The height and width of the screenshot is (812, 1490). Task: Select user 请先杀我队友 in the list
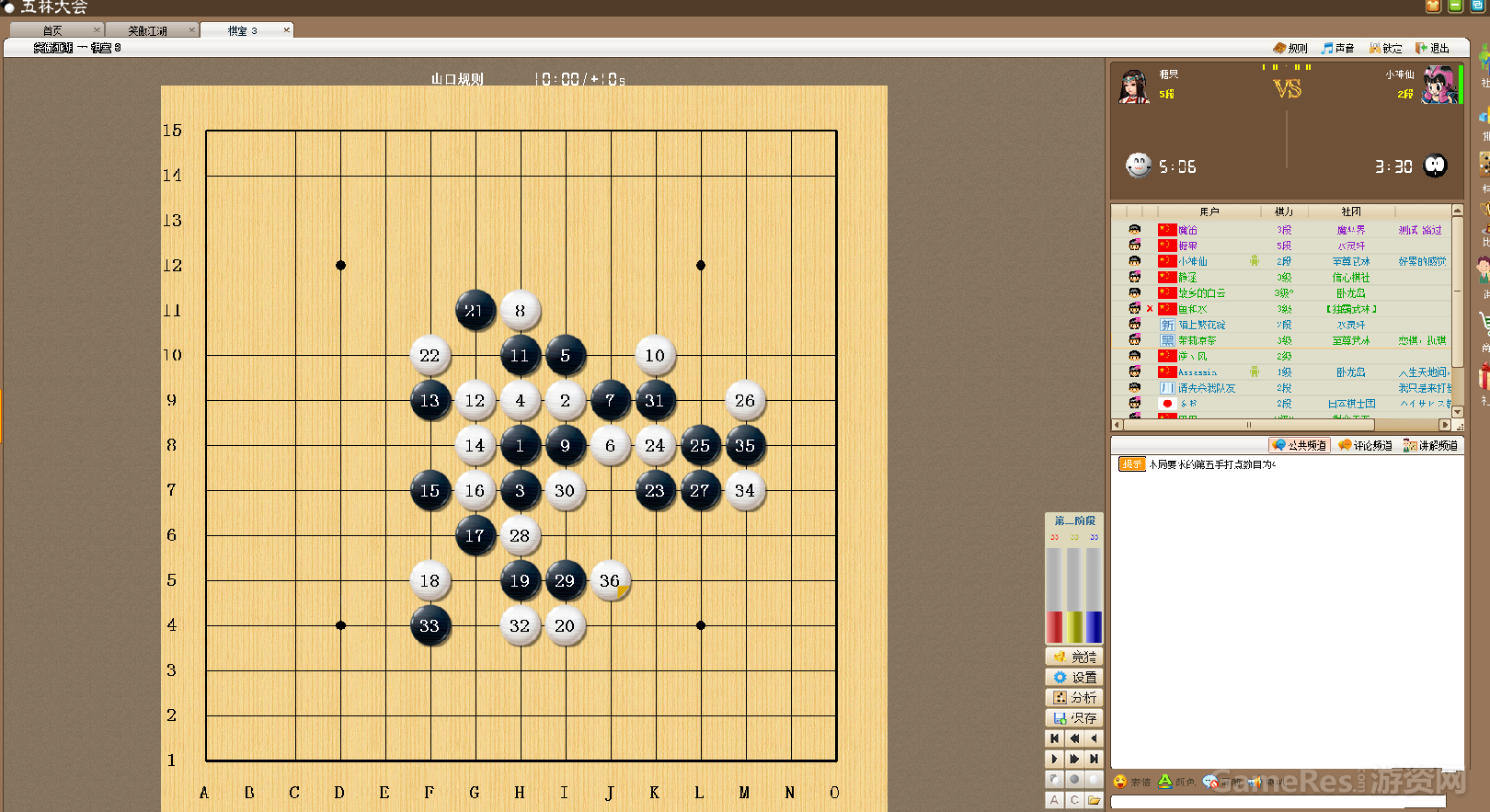point(1281,388)
